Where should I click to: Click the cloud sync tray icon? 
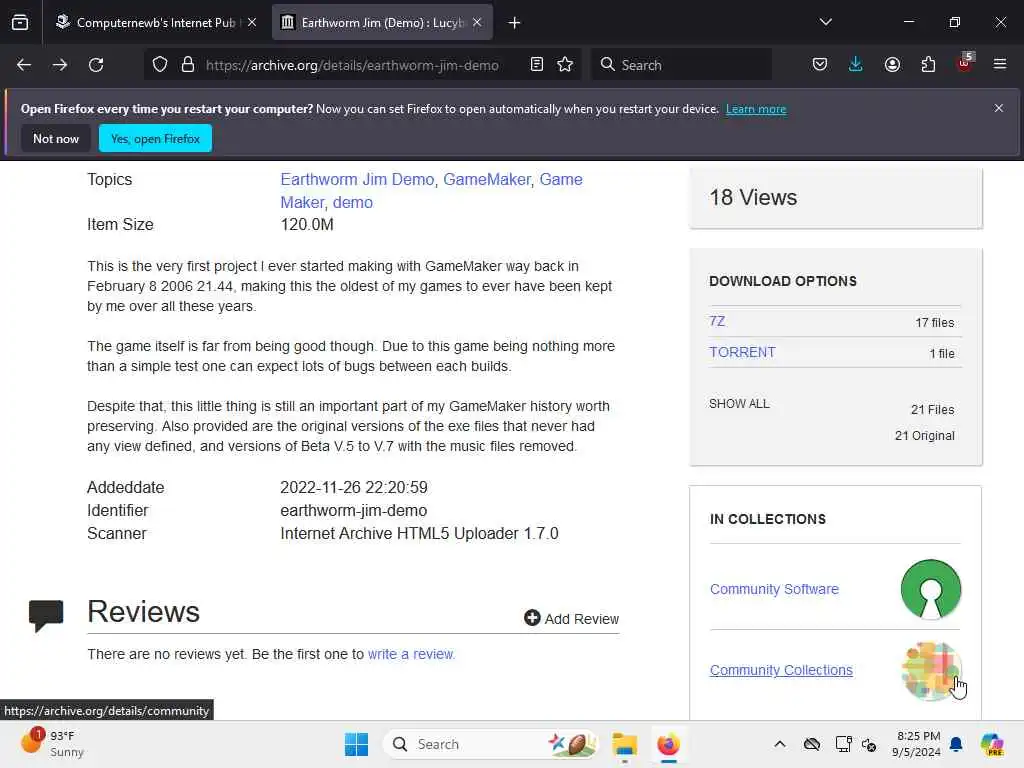(812, 744)
